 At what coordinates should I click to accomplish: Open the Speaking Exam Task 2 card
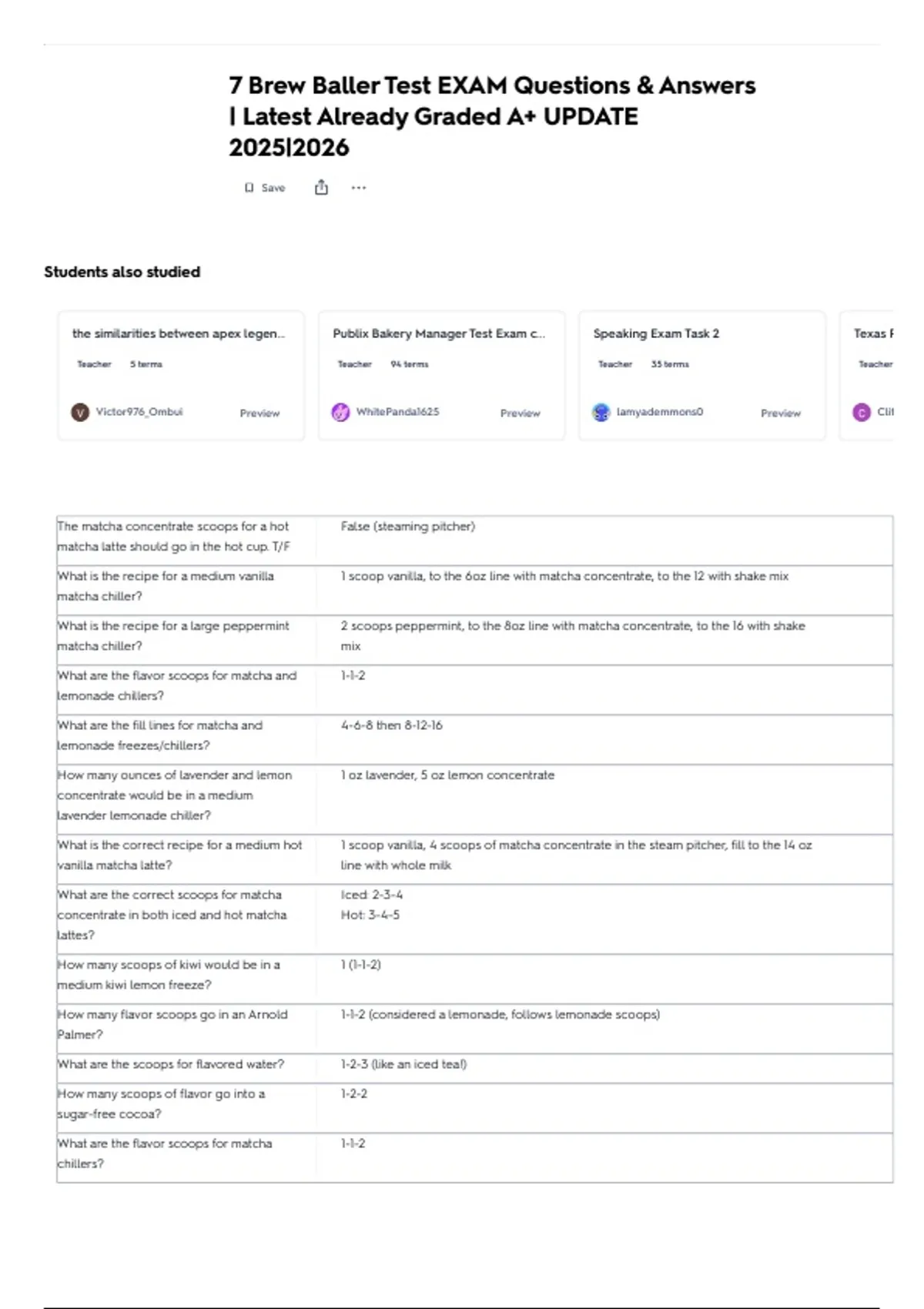click(x=701, y=375)
